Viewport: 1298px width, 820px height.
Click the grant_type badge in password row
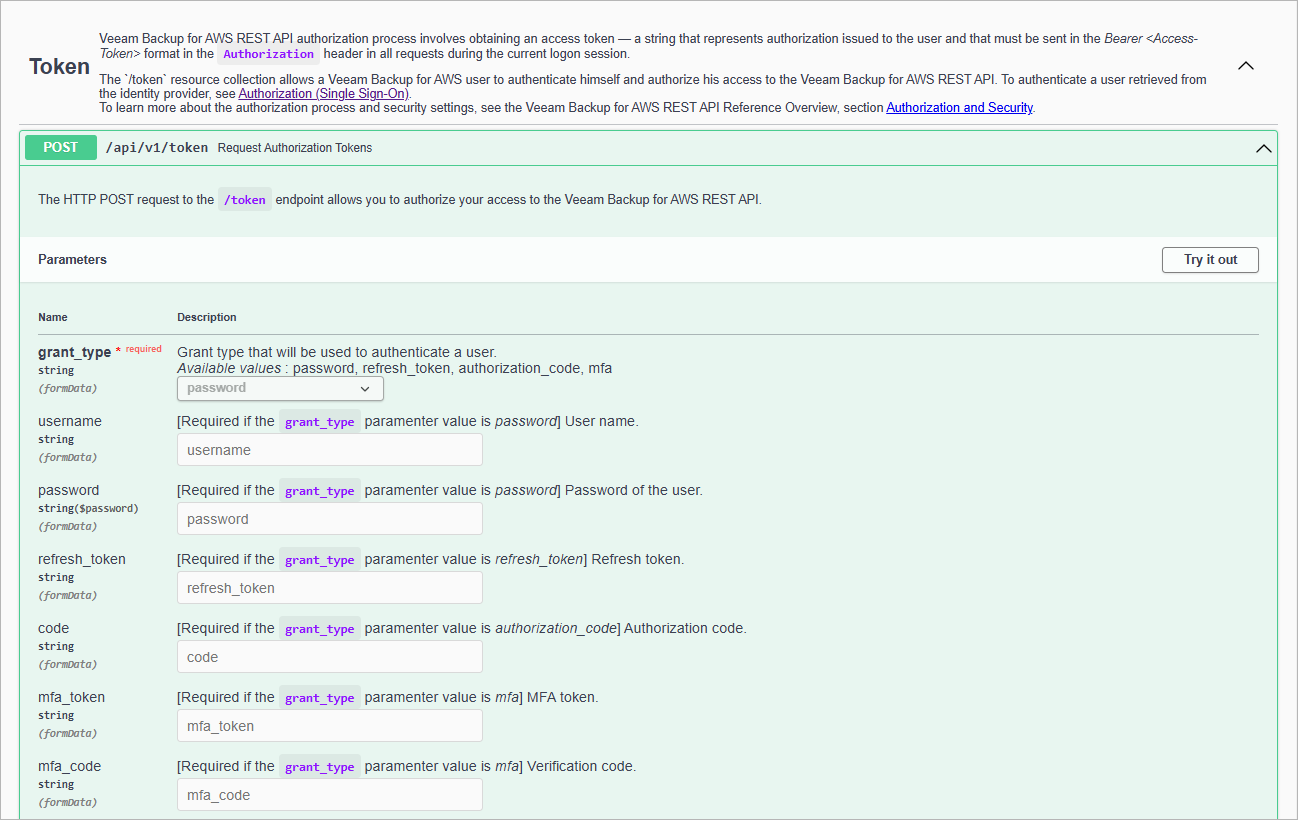319,490
